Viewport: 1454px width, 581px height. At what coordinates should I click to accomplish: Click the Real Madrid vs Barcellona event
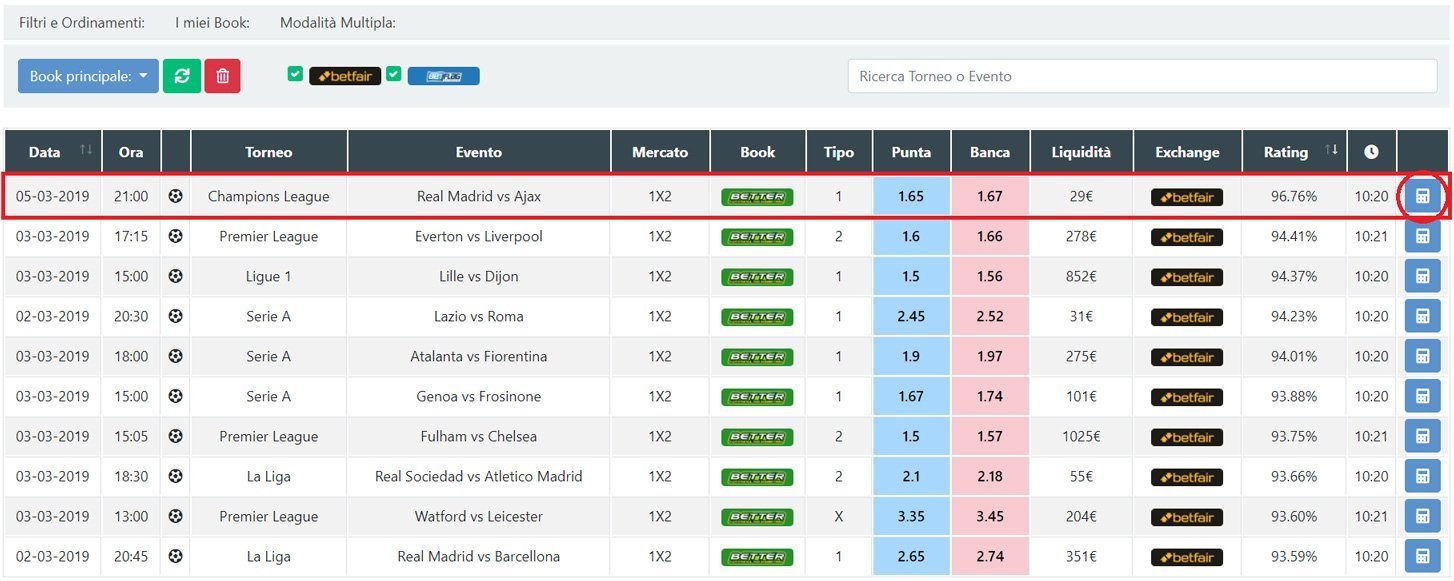click(x=479, y=557)
